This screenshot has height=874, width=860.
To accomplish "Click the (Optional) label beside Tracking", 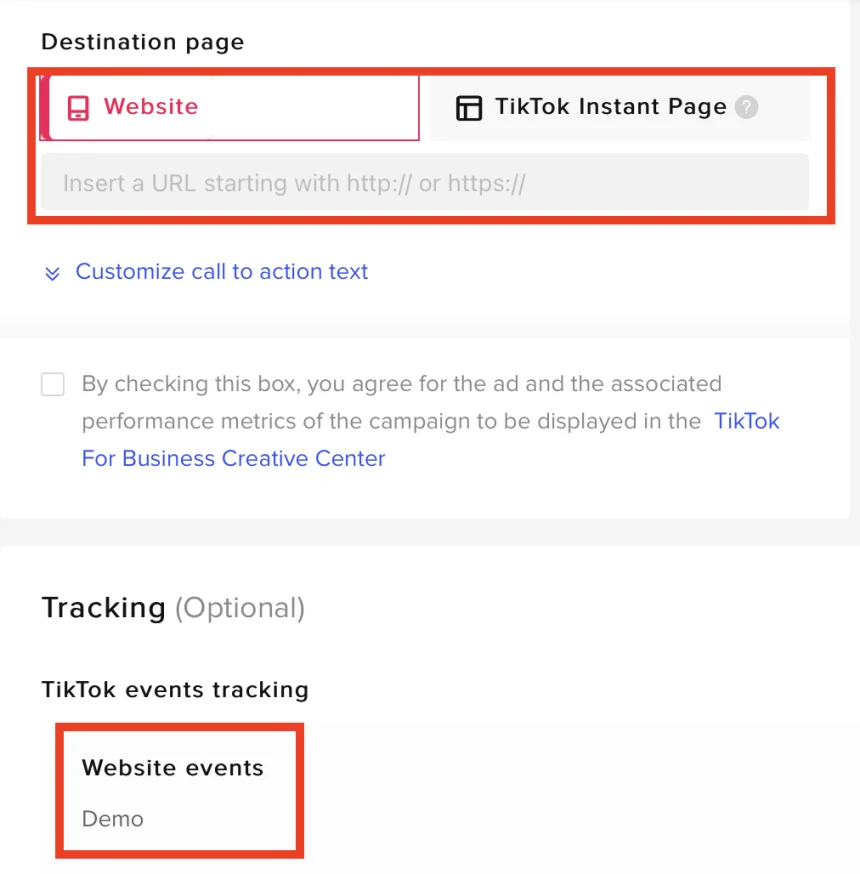I will 240,608.
